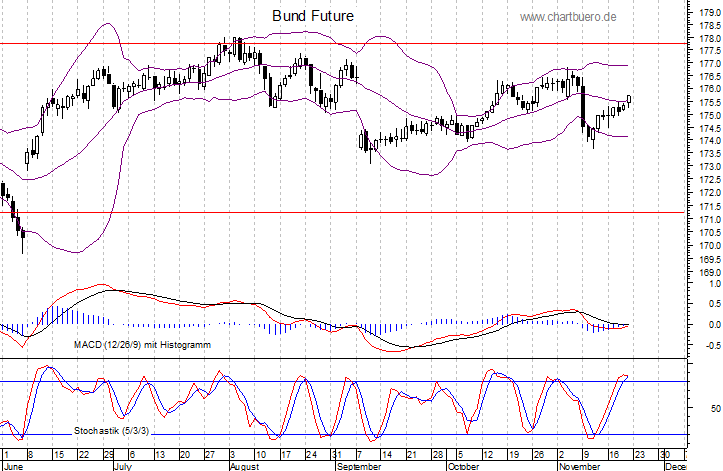Click the date label 16 on the time axis
The image size is (723, 471).
coord(614,455)
